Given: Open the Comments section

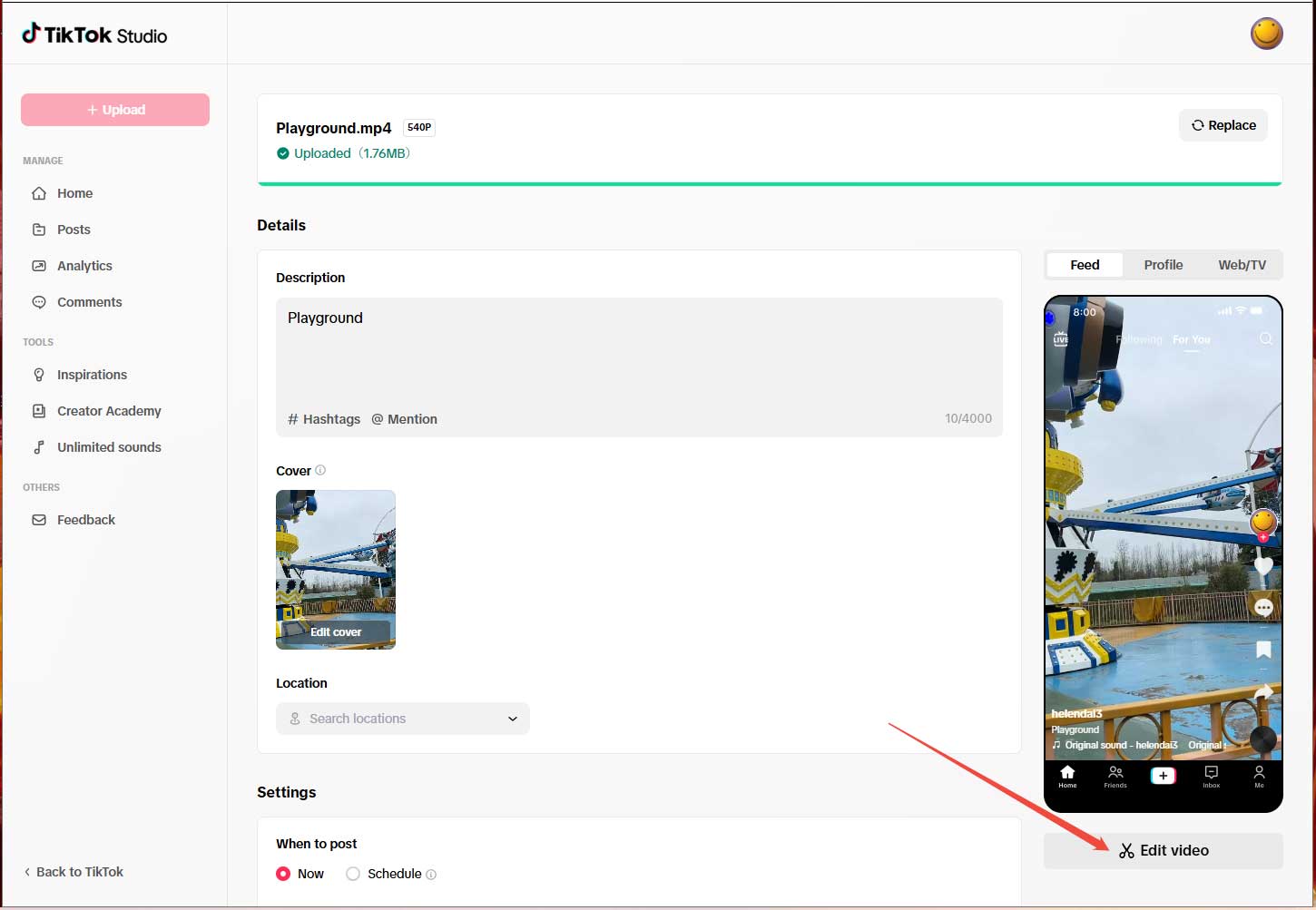Looking at the screenshot, I should click(x=90, y=301).
